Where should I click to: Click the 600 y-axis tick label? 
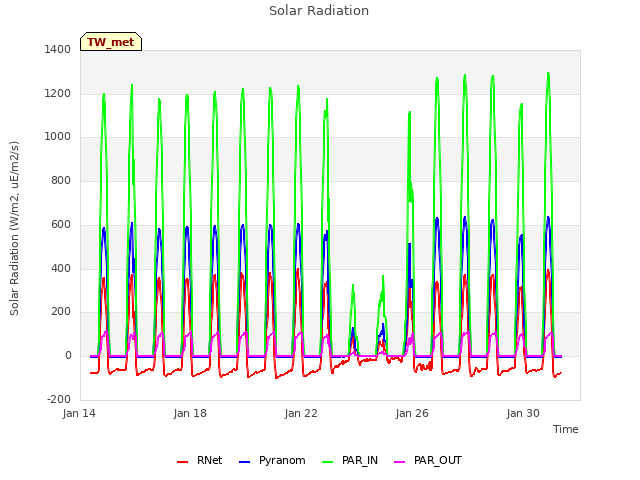[61, 224]
